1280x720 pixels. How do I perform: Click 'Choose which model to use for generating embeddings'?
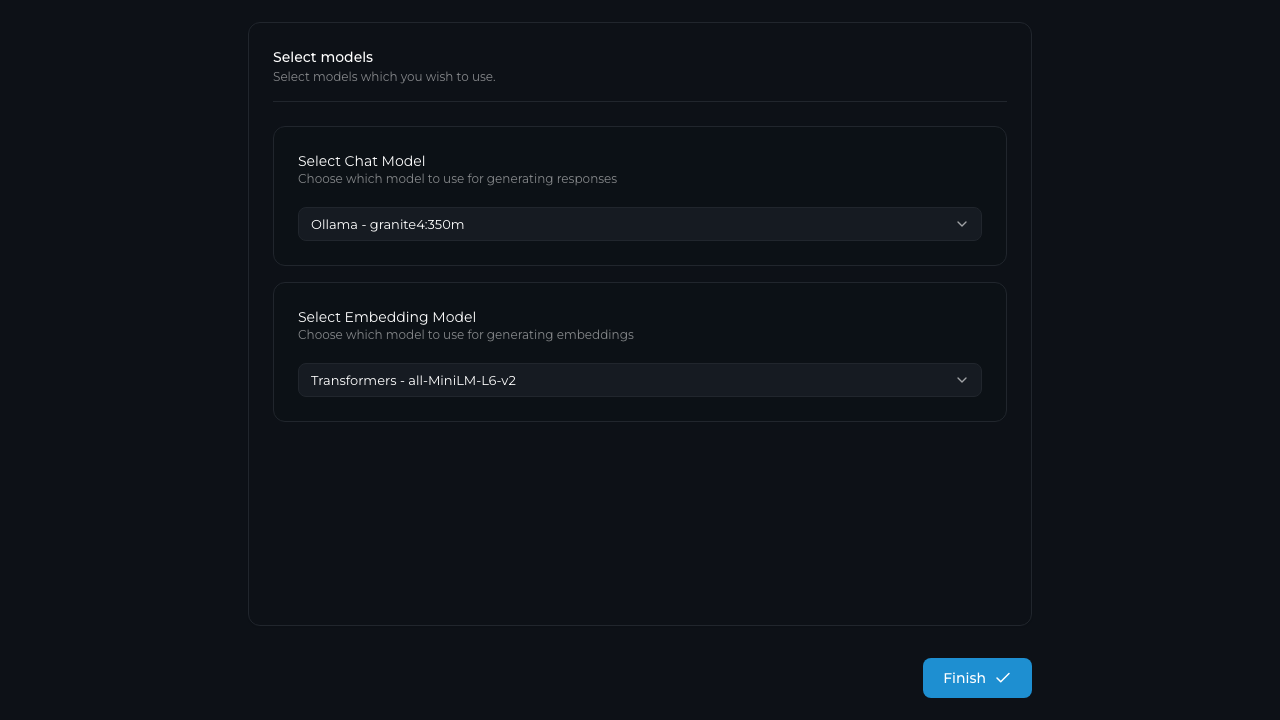click(466, 335)
